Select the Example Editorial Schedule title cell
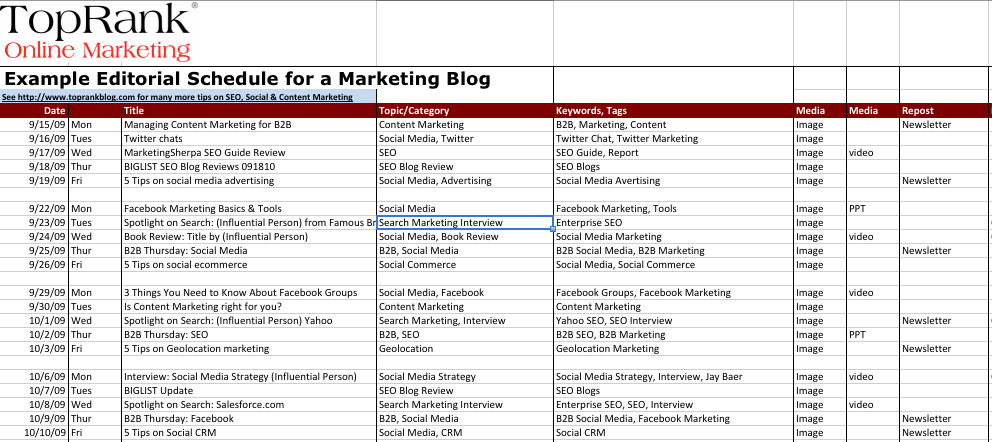 (x=246, y=79)
